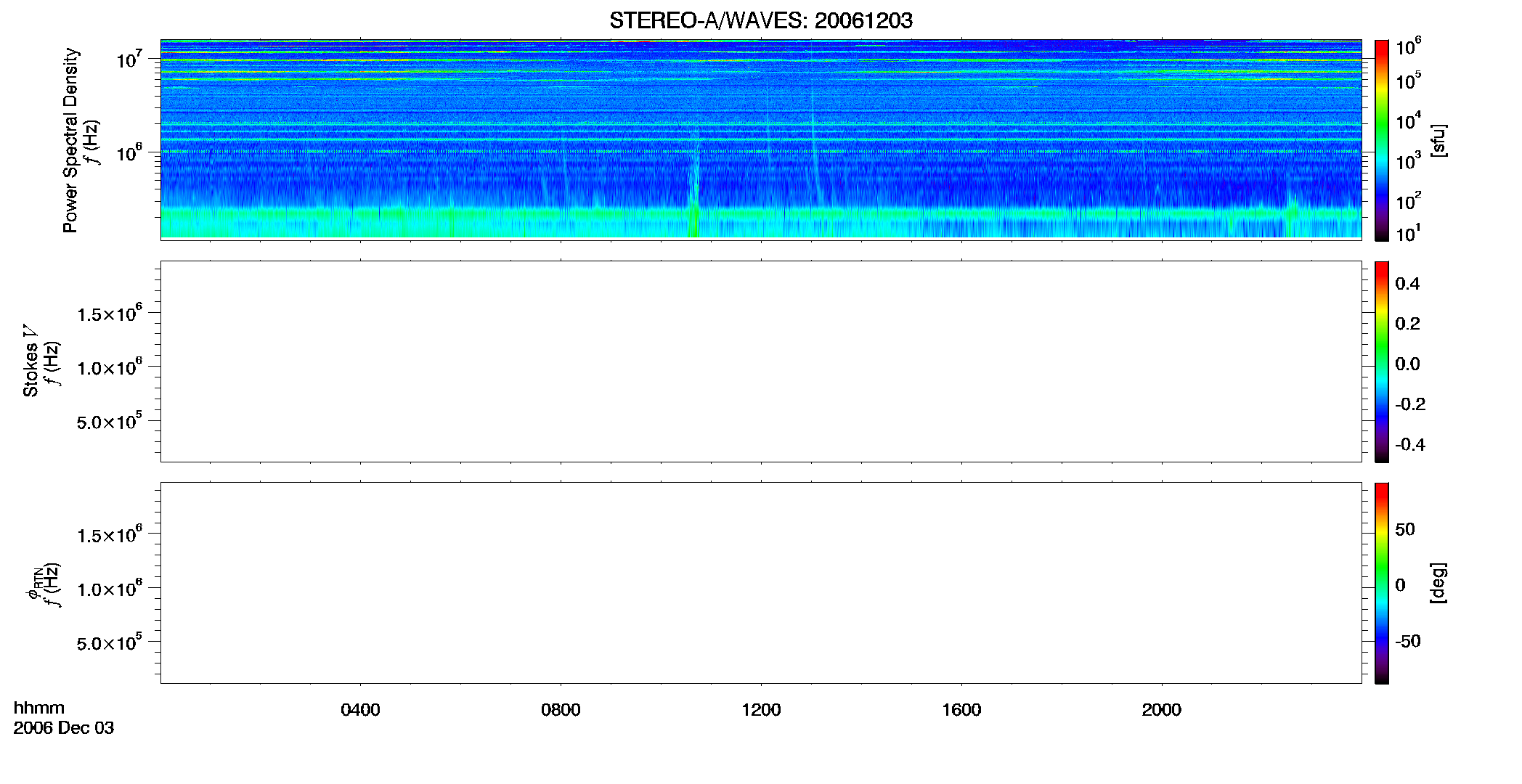
Task: Select the 1200 time axis label
Action: (761, 710)
